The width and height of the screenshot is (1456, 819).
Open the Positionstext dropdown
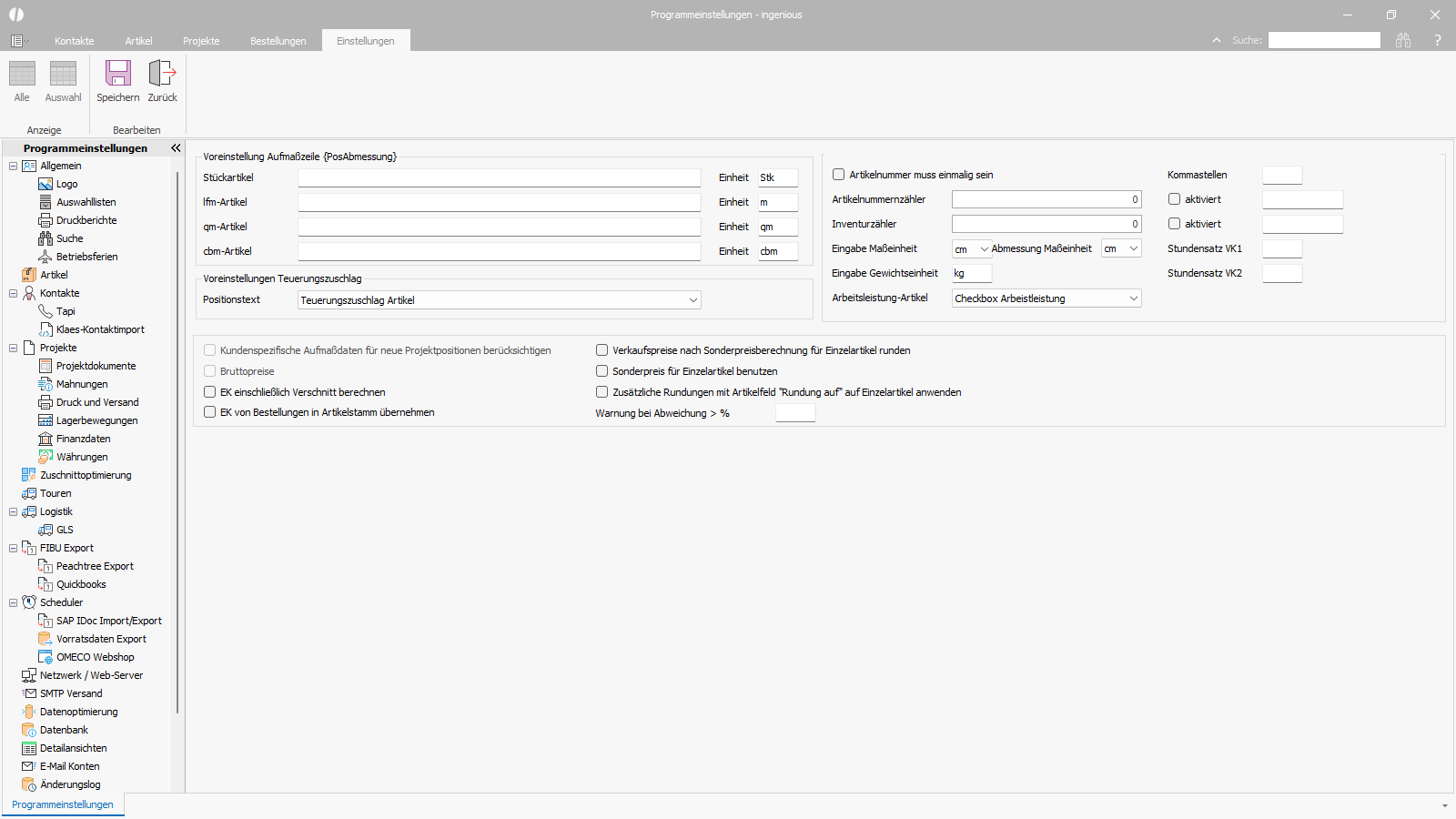click(x=693, y=300)
